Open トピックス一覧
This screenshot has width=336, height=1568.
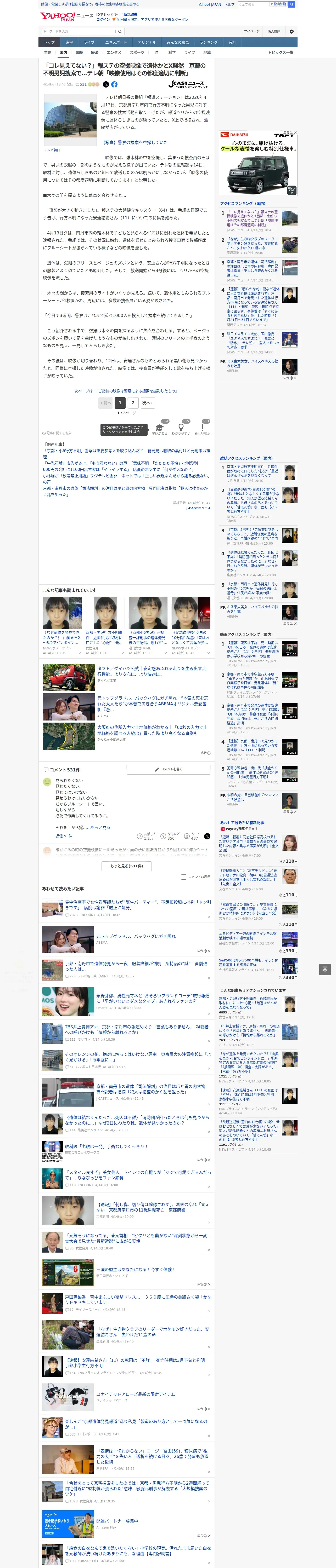281,52
